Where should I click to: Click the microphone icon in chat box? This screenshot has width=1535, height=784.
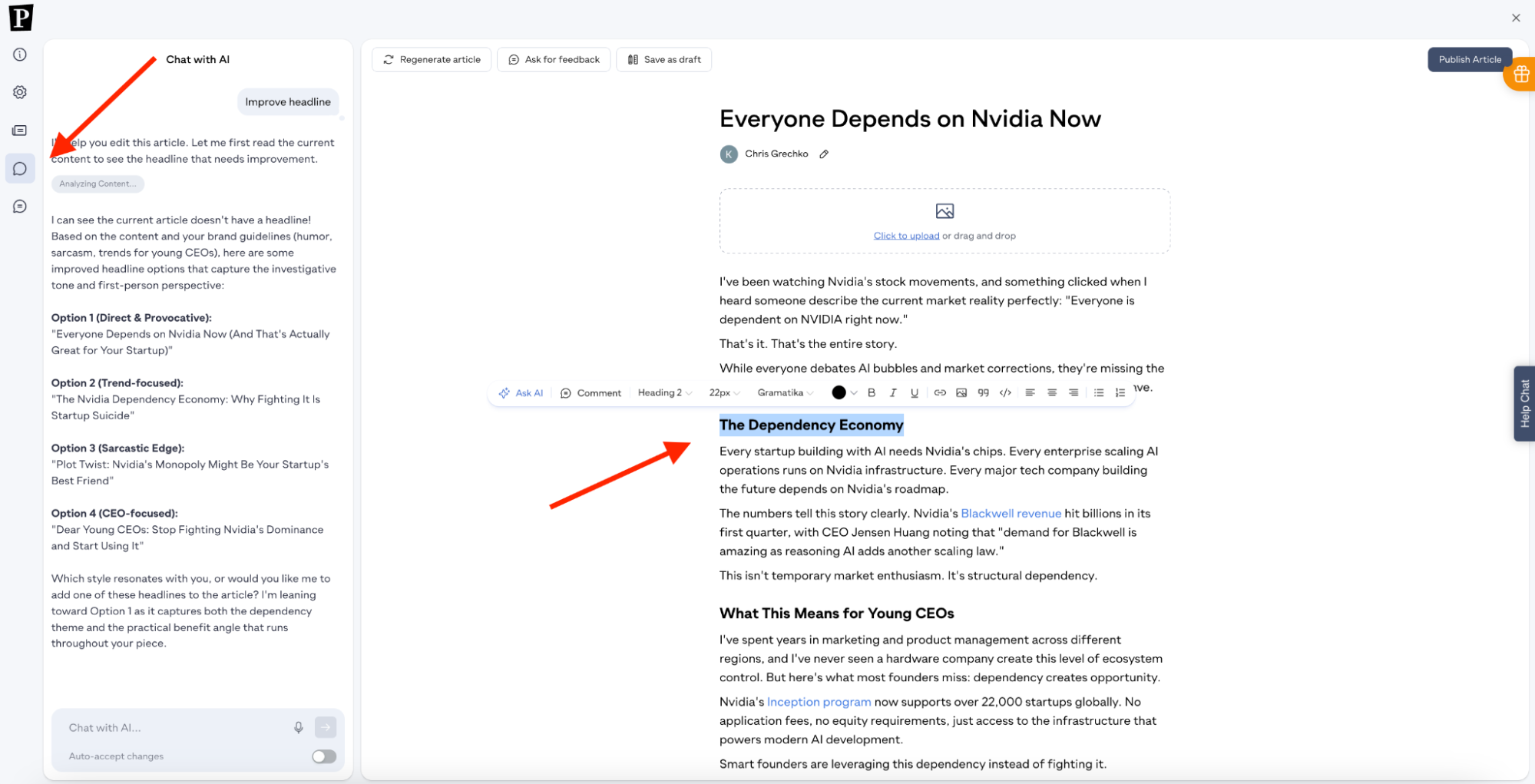tap(299, 727)
